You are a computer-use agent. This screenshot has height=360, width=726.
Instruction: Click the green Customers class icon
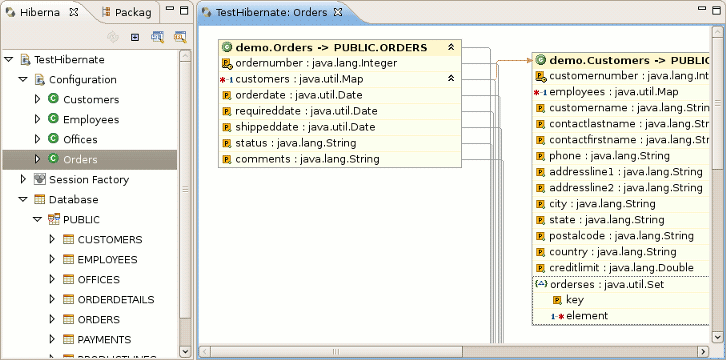53,99
